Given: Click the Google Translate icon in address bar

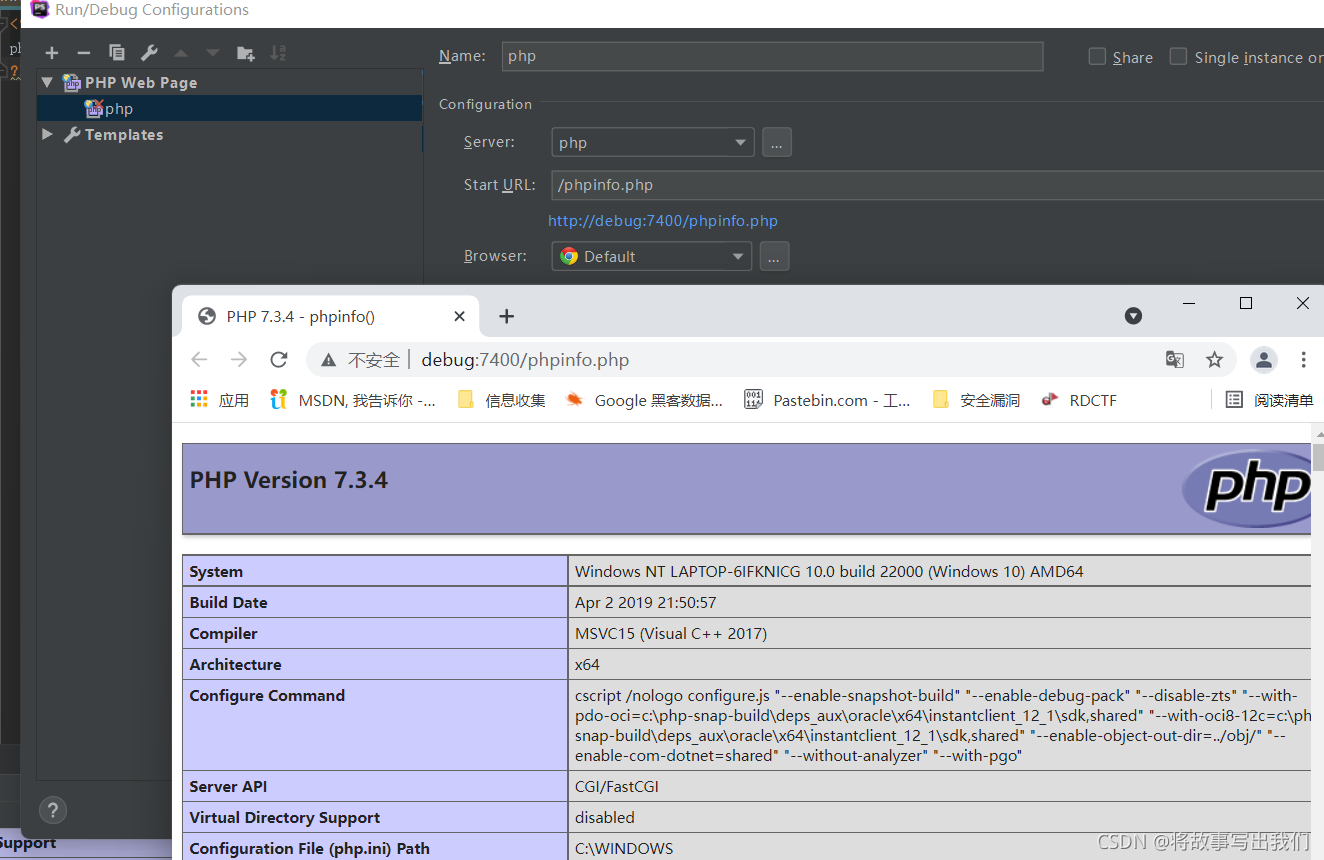Looking at the screenshot, I should click(1175, 360).
